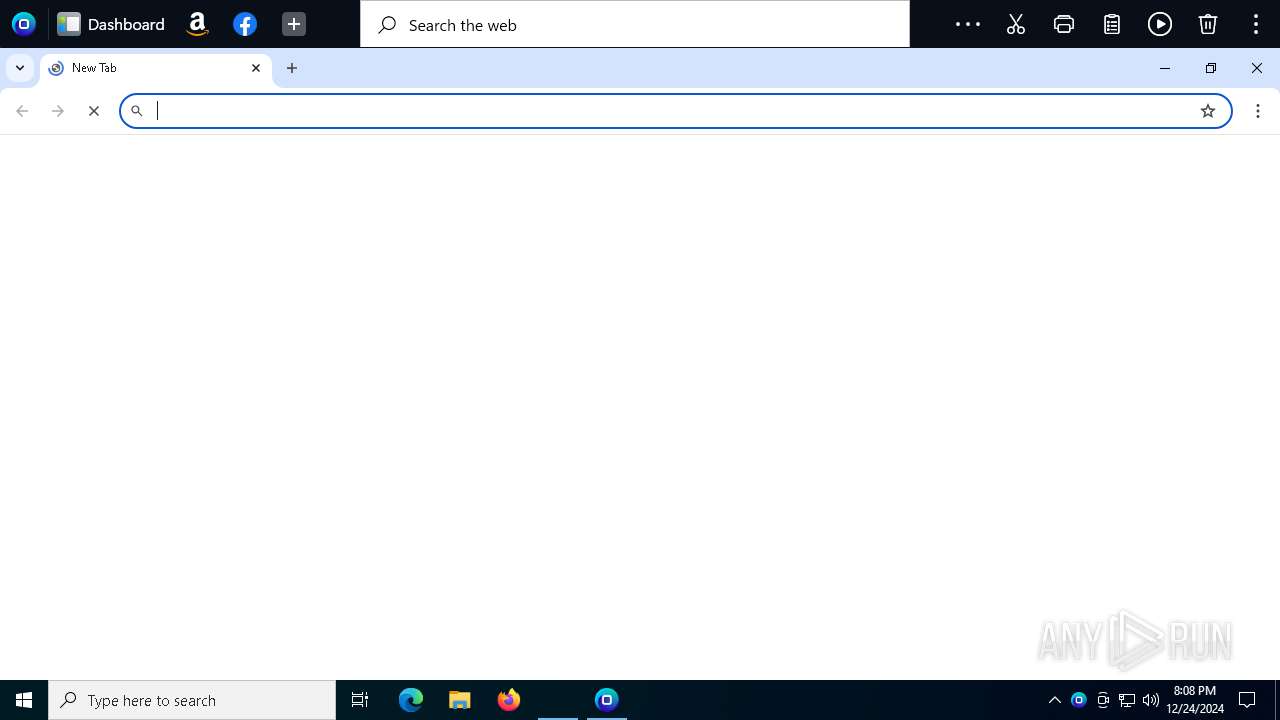Open File Explorer from the taskbar
This screenshot has height=720, width=1280.
(460, 700)
